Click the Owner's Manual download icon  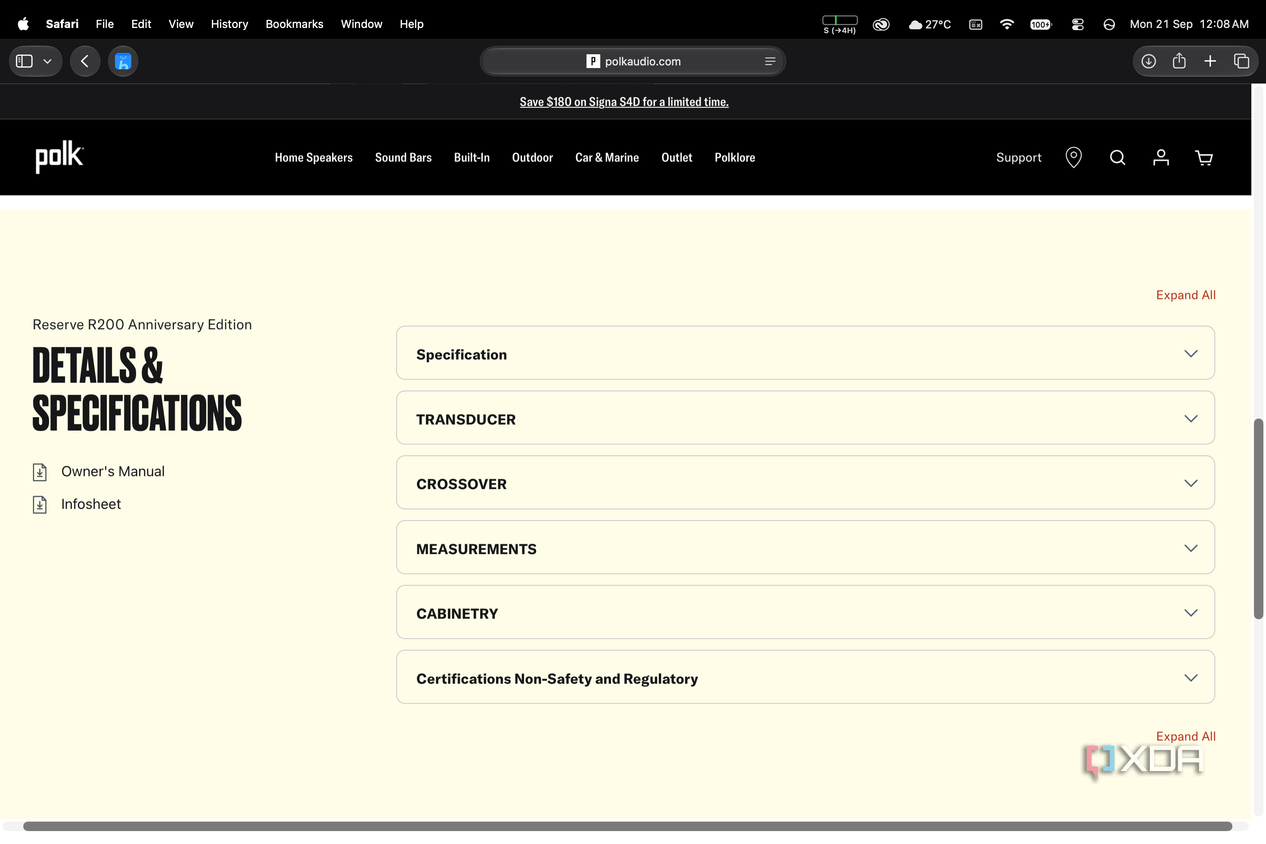[x=40, y=472]
